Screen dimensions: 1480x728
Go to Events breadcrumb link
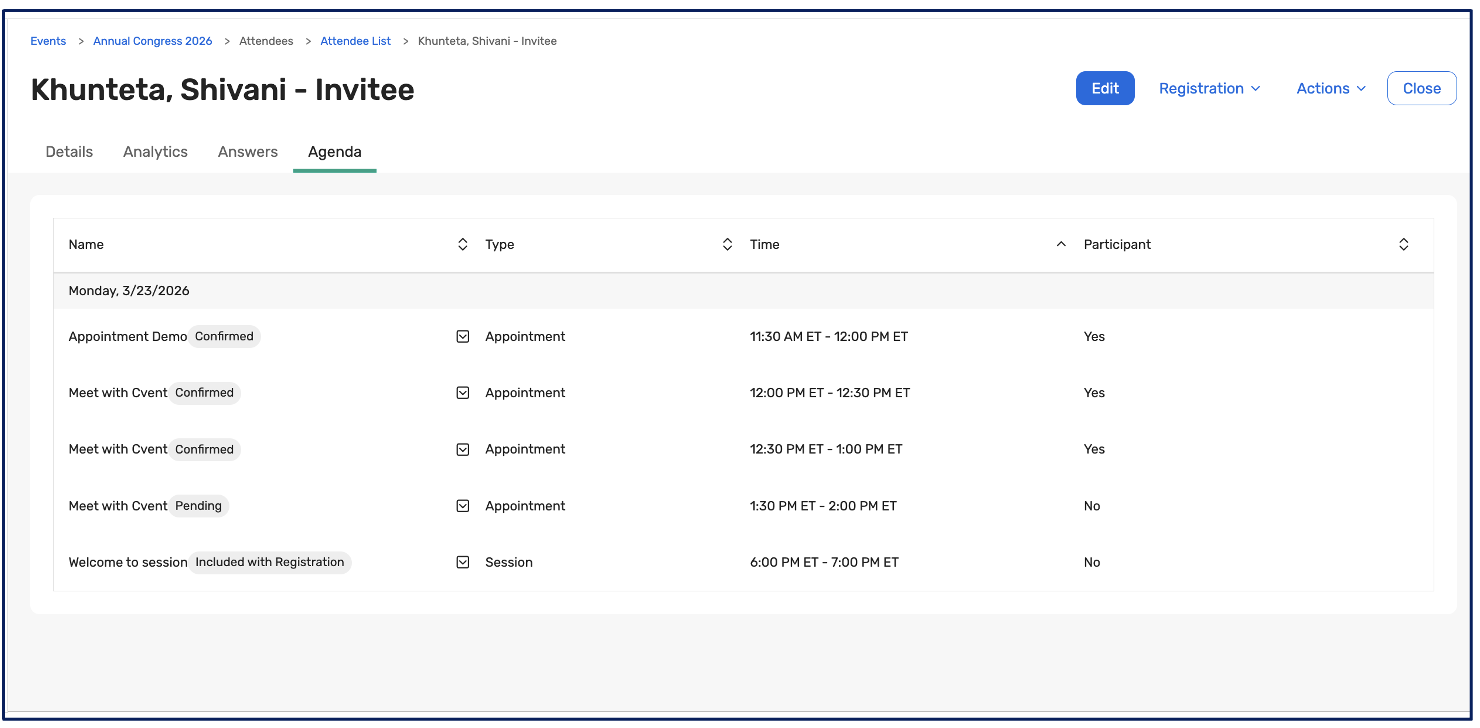pos(48,41)
